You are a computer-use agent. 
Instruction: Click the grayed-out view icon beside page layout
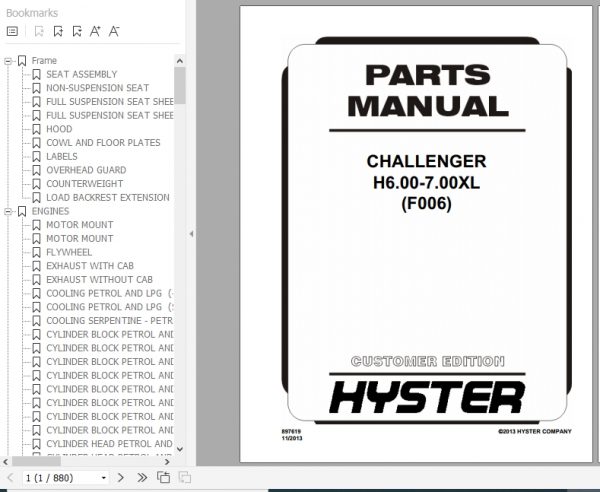click(185, 477)
